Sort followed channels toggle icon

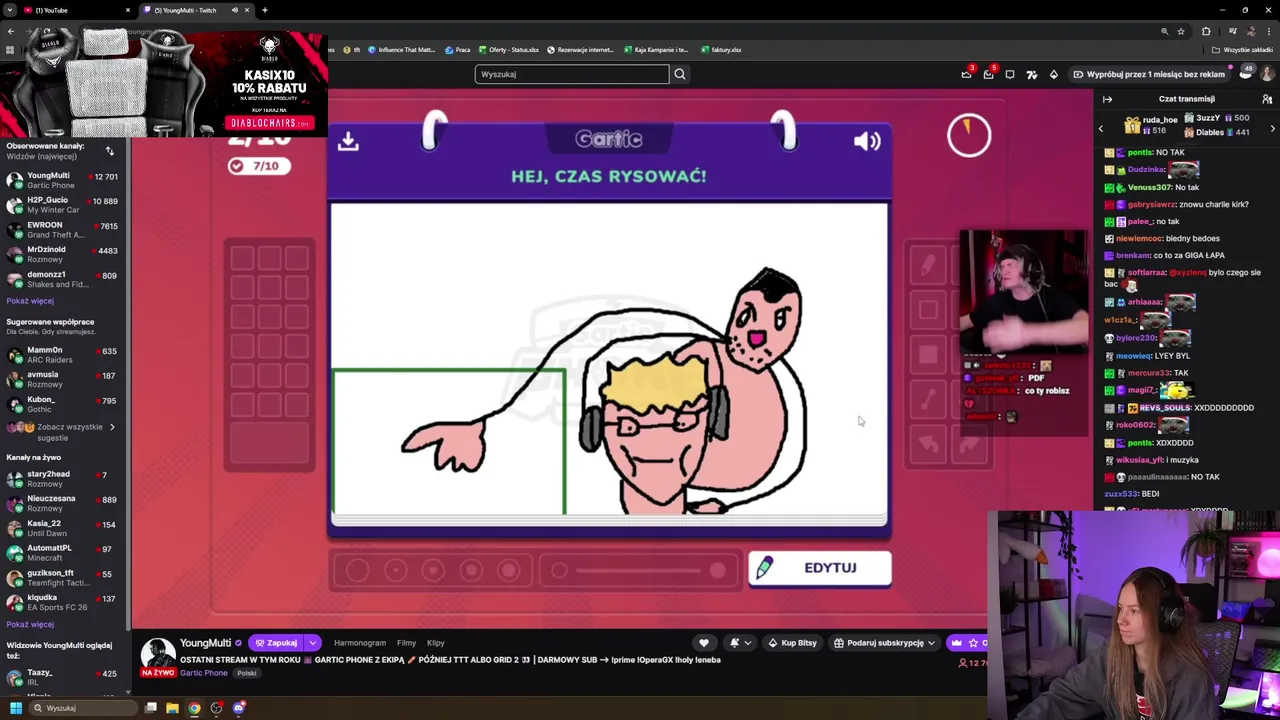tap(110, 151)
